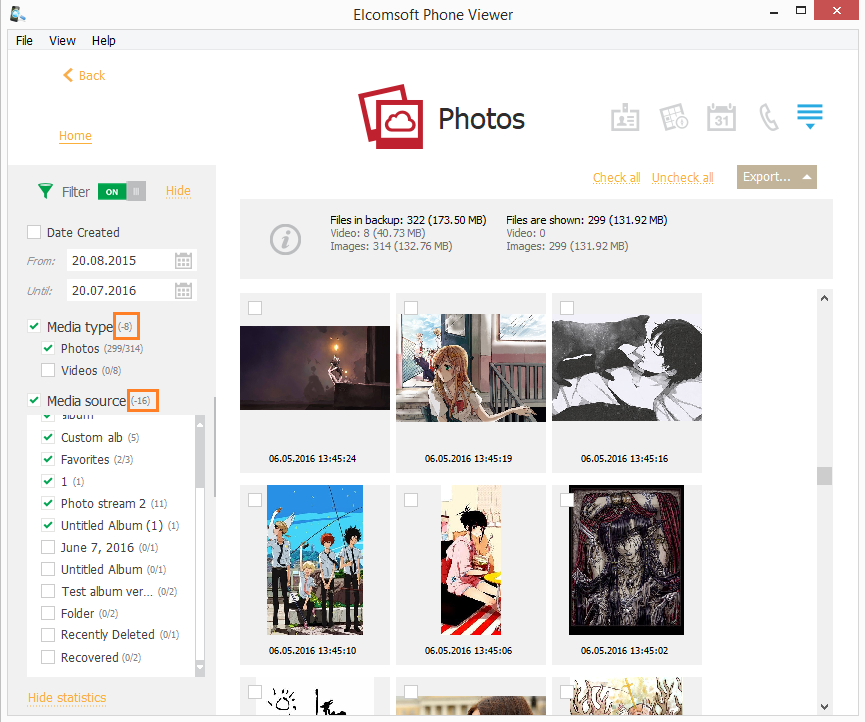Click the Uncheck all link
Image resolution: width=865 pixels, height=722 pixels.
[682, 177]
